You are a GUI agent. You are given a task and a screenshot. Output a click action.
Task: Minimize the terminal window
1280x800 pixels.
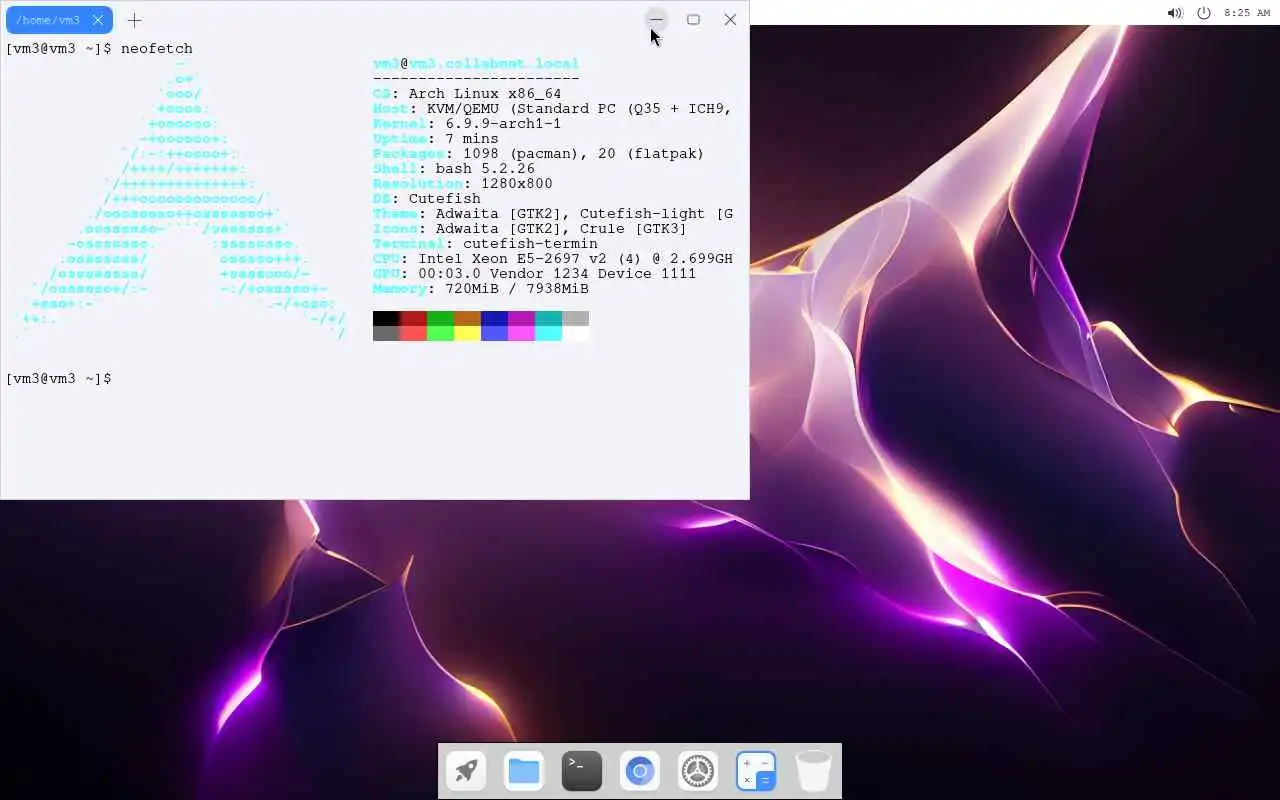tap(656, 19)
